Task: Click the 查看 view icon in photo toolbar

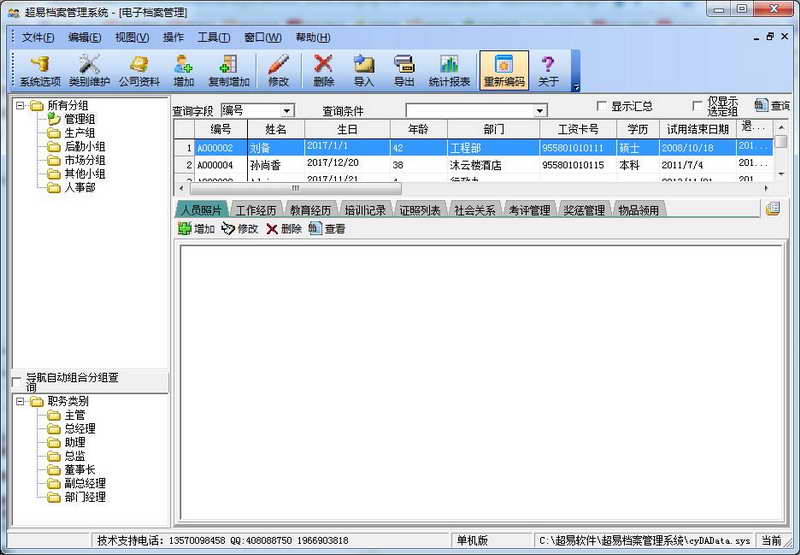Action: 327,229
